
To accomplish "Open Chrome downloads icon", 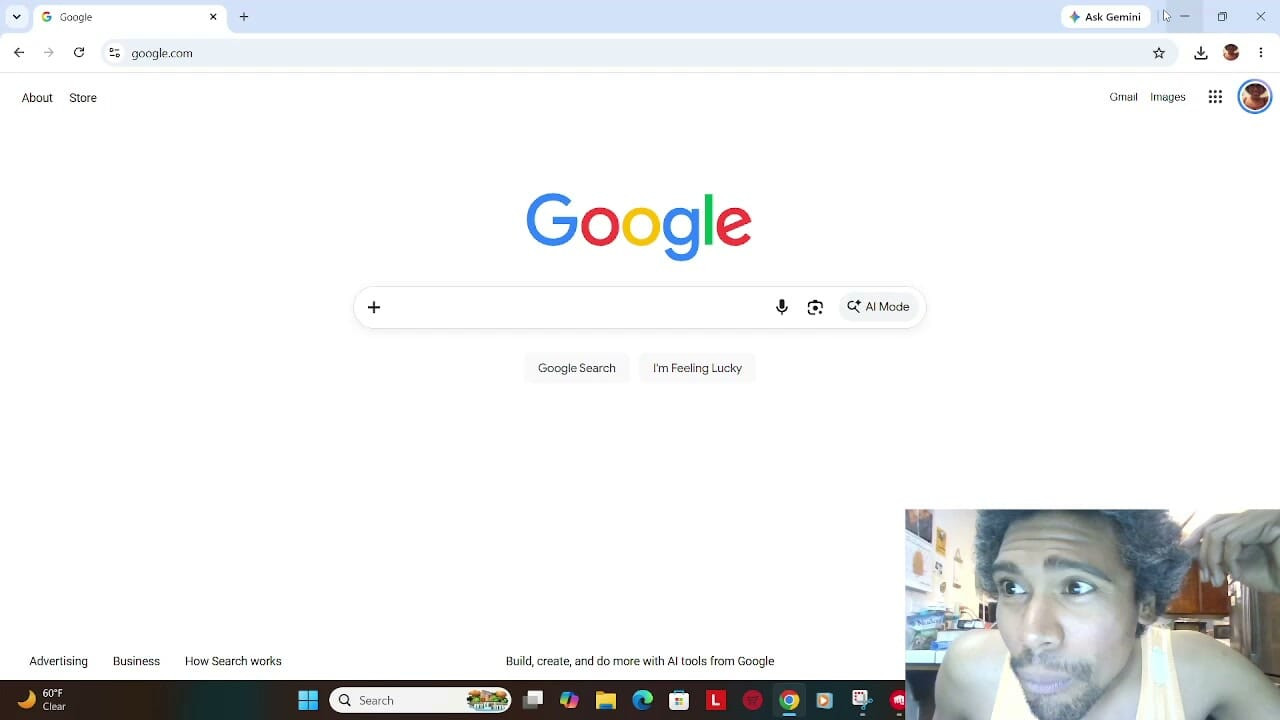I will 1201,53.
